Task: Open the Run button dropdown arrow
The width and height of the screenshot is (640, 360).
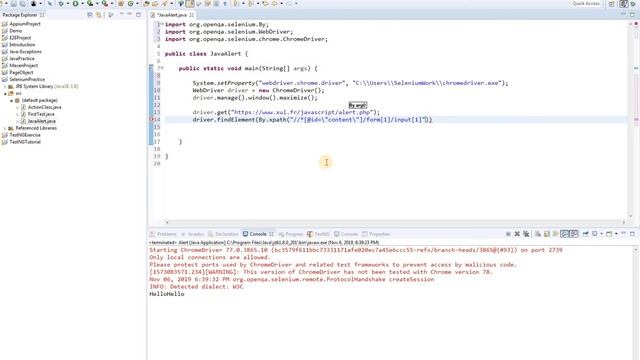Action: 82,4
